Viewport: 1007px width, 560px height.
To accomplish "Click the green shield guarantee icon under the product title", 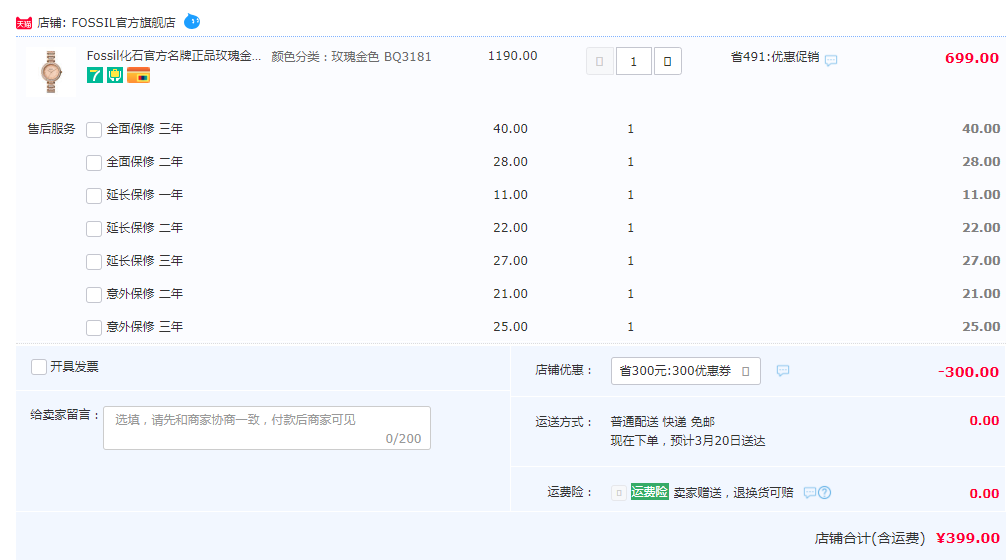I will pos(115,75).
